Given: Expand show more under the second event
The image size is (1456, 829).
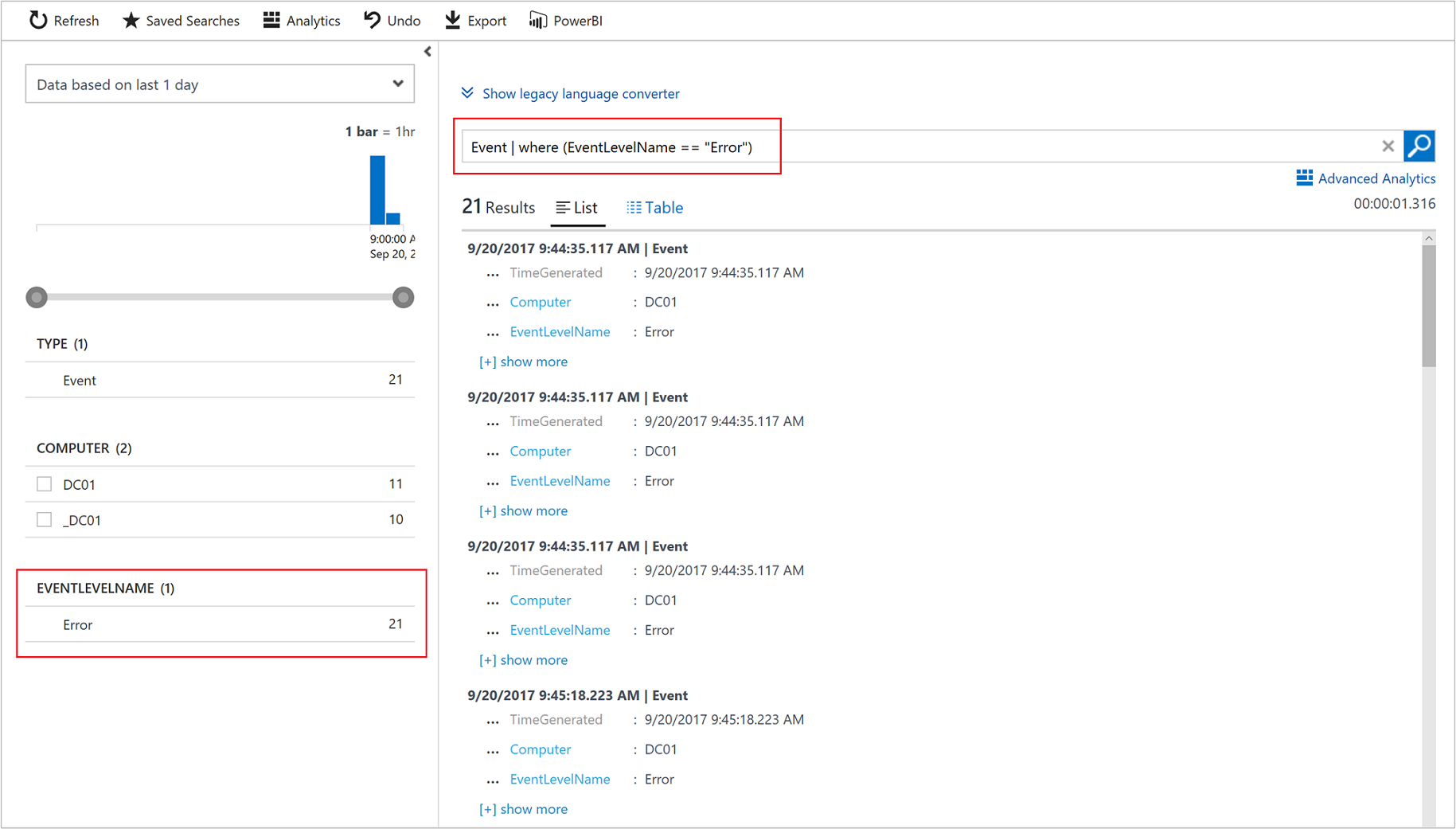Looking at the screenshot, I should pos(523,510).
